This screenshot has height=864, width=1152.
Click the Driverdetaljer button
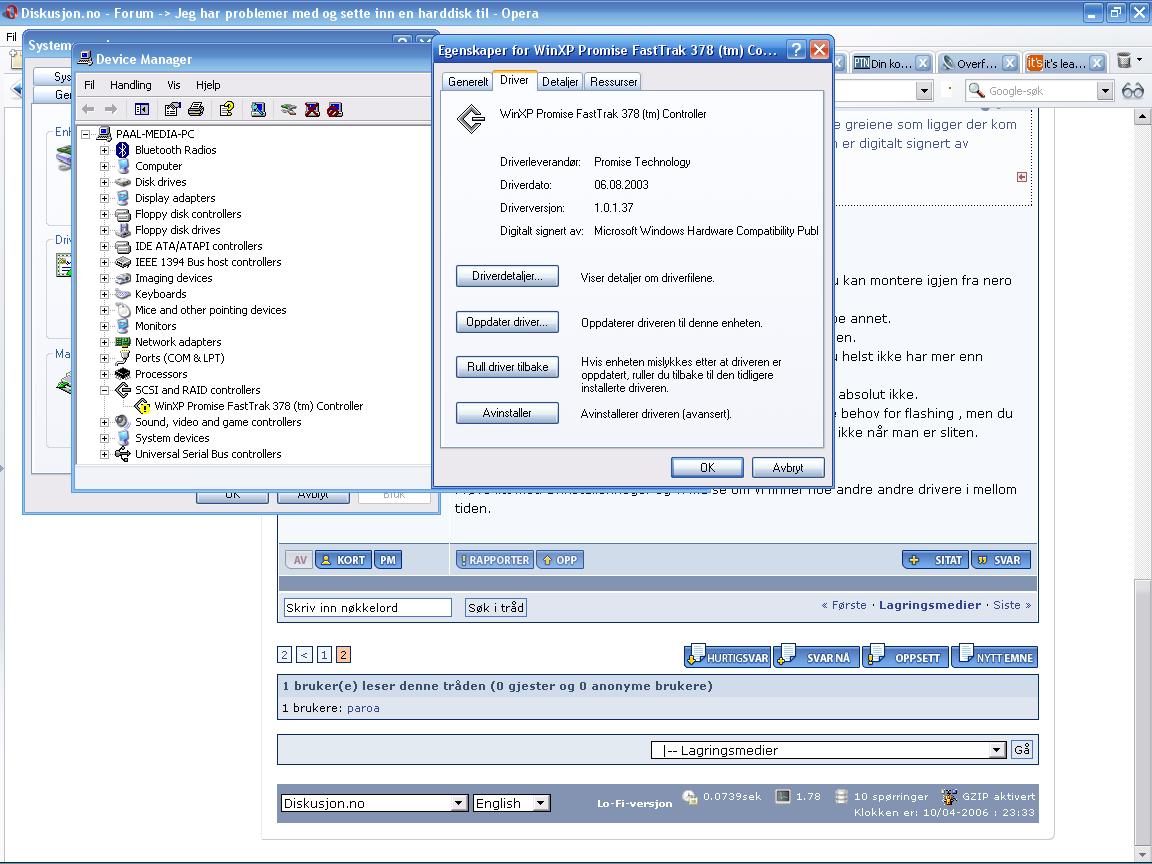[507, 276]
